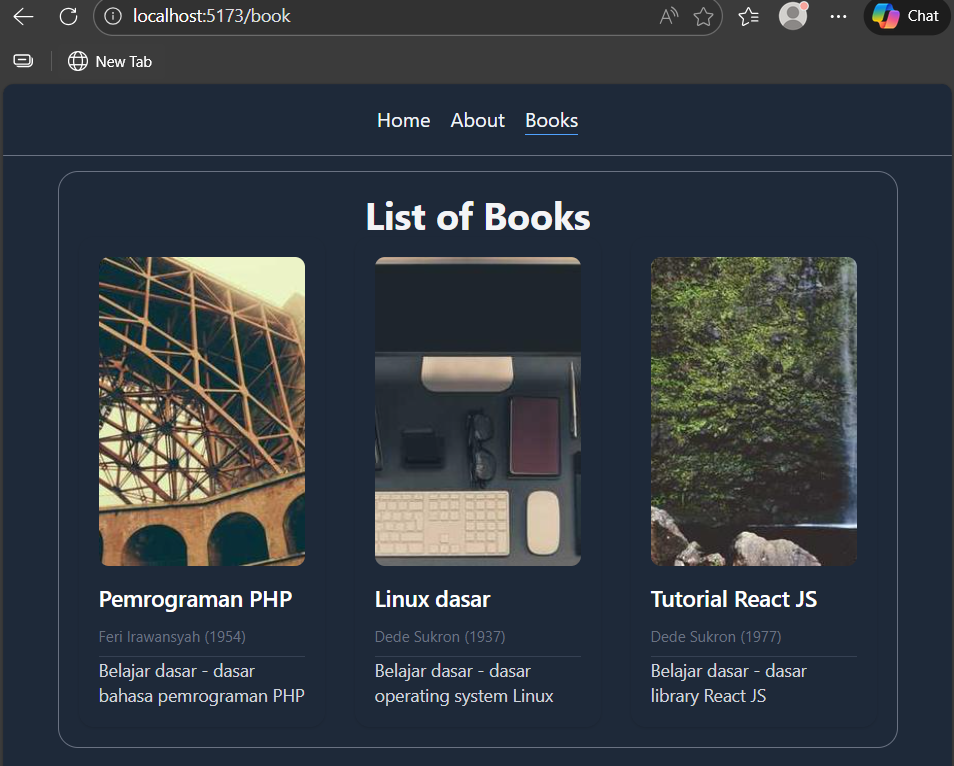Open the Favorites list icon
The image size is (954, 766).
point(748,16)
